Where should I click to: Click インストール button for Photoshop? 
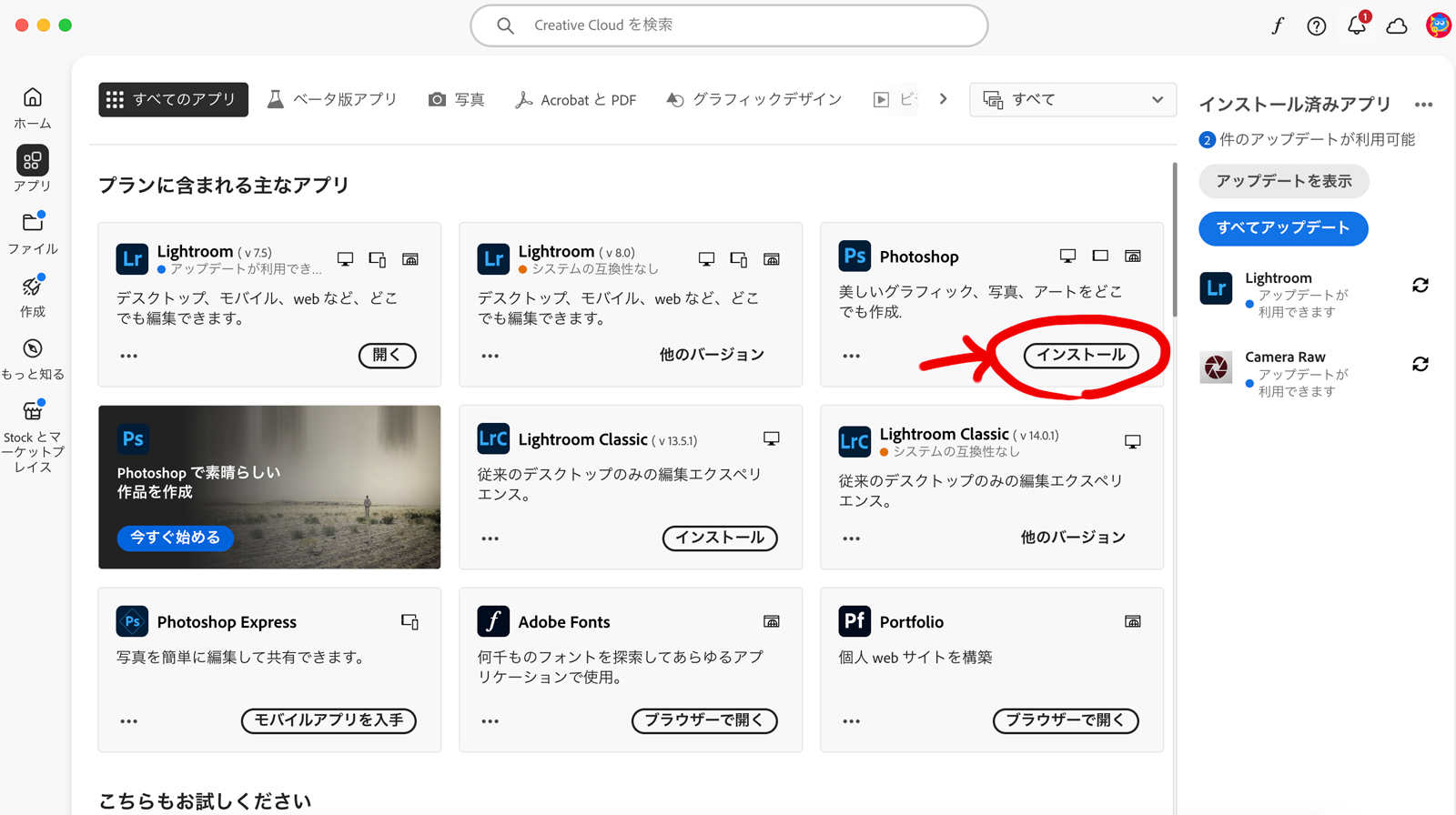coord(1080,356)
